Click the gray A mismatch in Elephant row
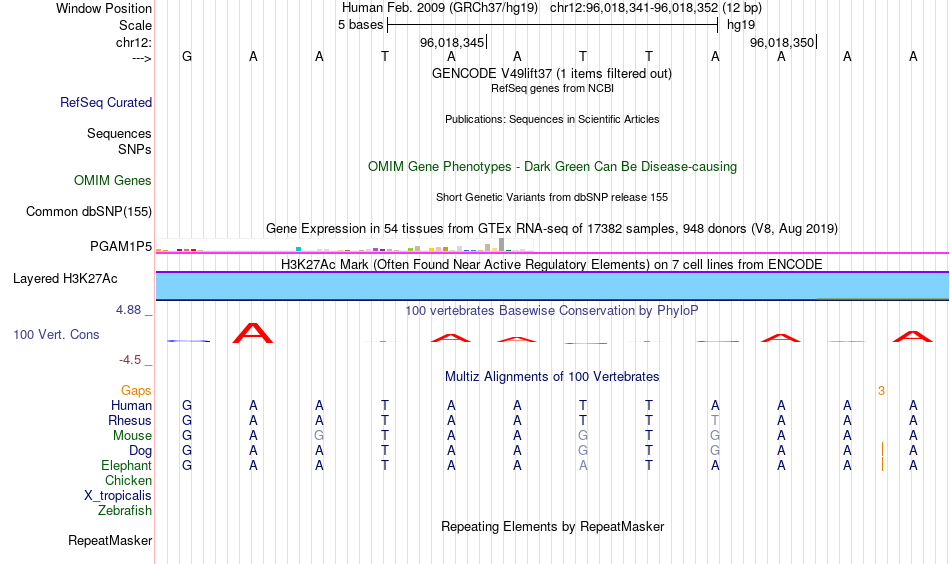950x564 pixels. 583,465
